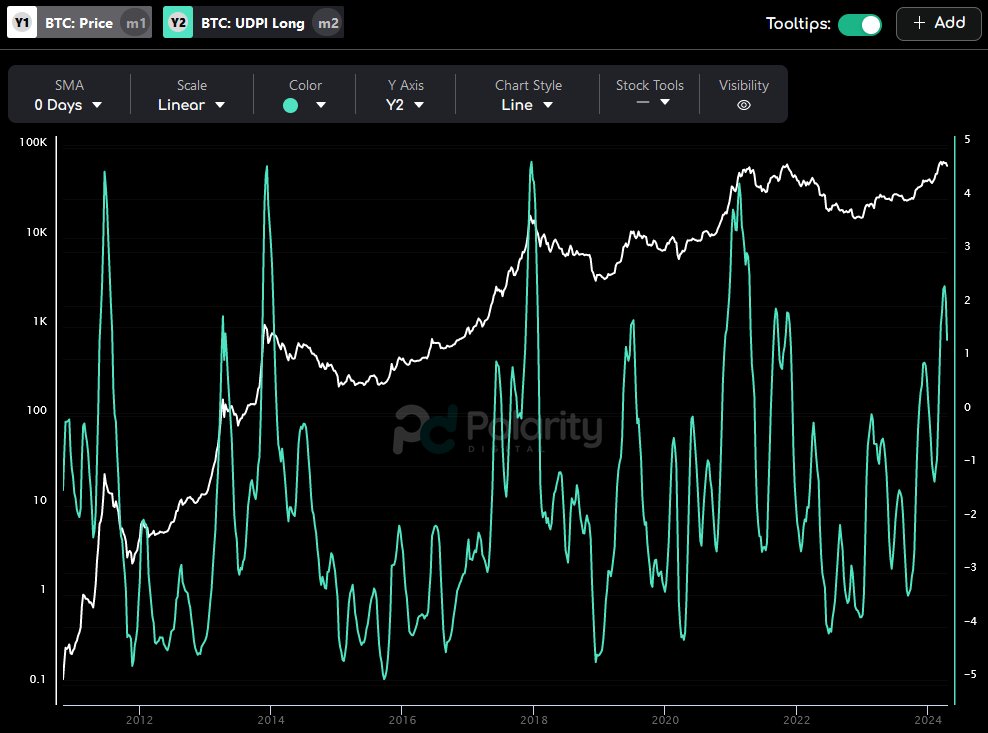Expand the Y Axis Y2 dropdown
Viewport: 988px width, 733px height.
pos(405,103)
